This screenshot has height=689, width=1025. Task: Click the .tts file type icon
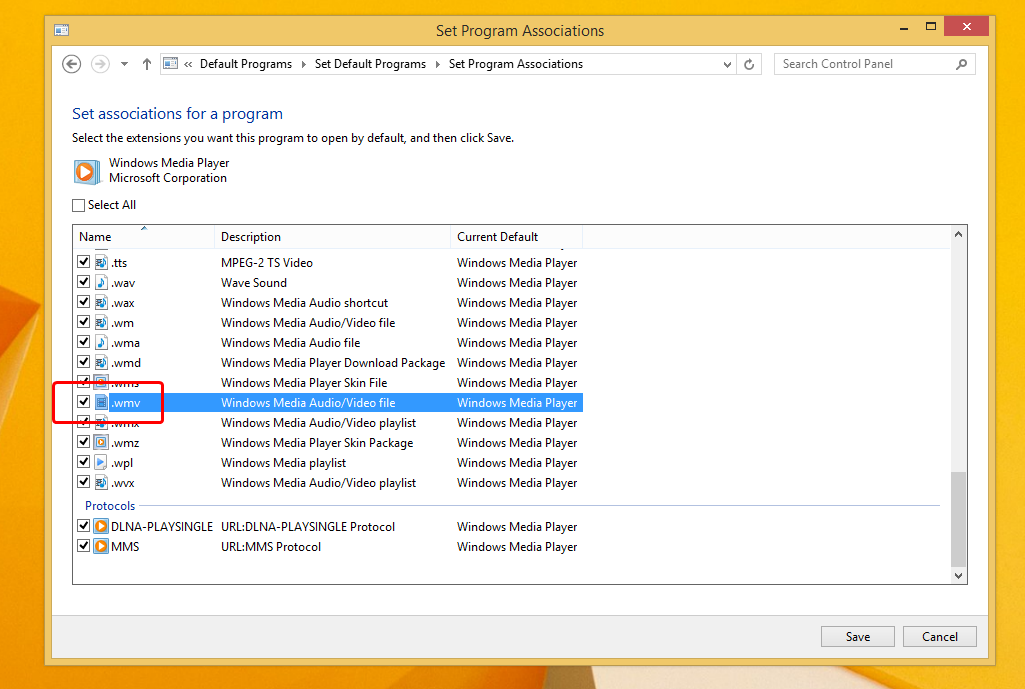tap(101, 263)
